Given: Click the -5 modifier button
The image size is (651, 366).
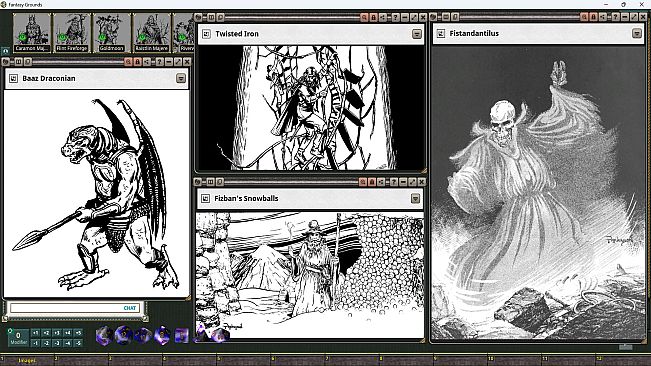Looking at the screenshot, I should (x=78, y=343).
